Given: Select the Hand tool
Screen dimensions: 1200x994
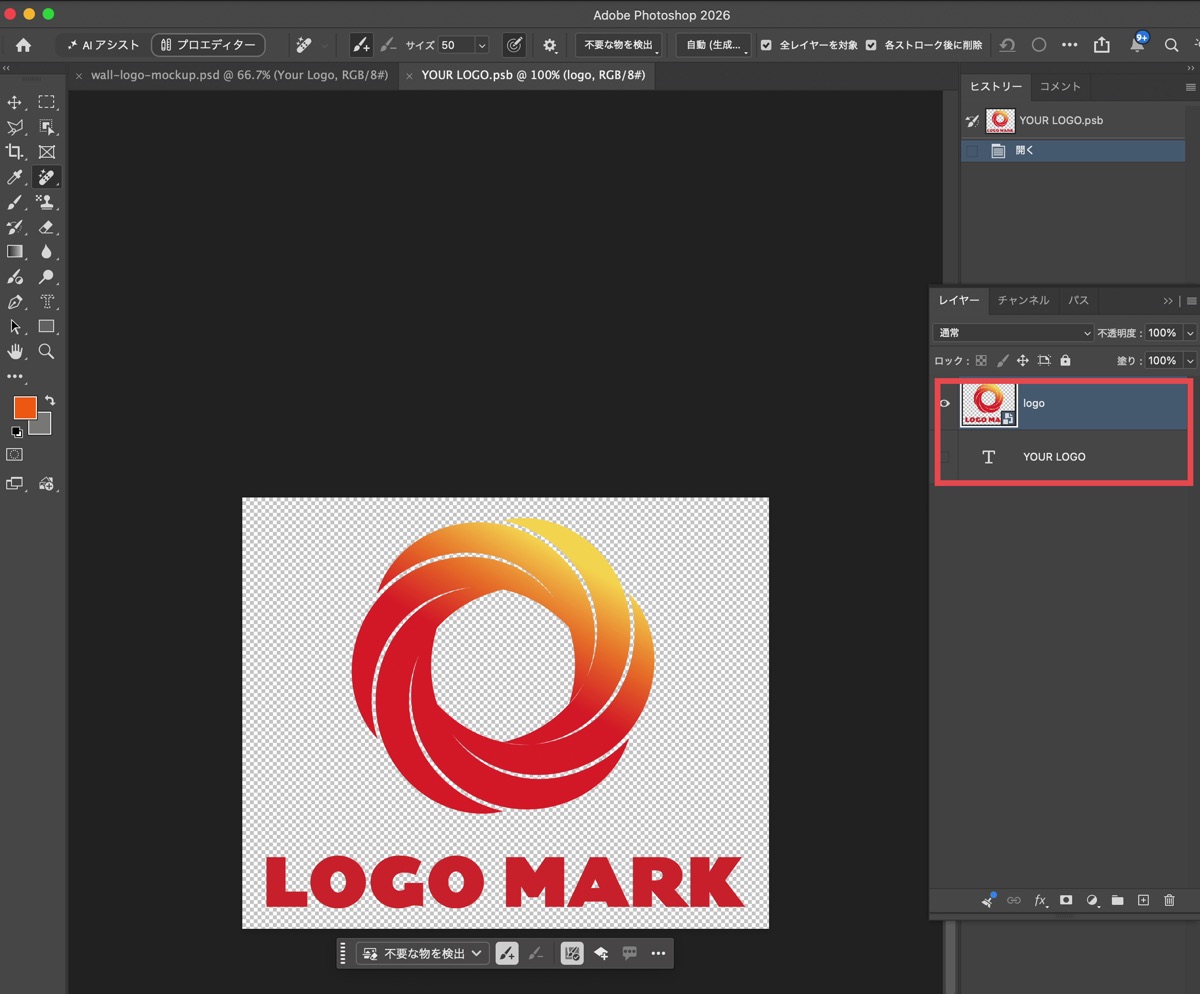Looking at the screenshot, I should [x=15, y=351].
